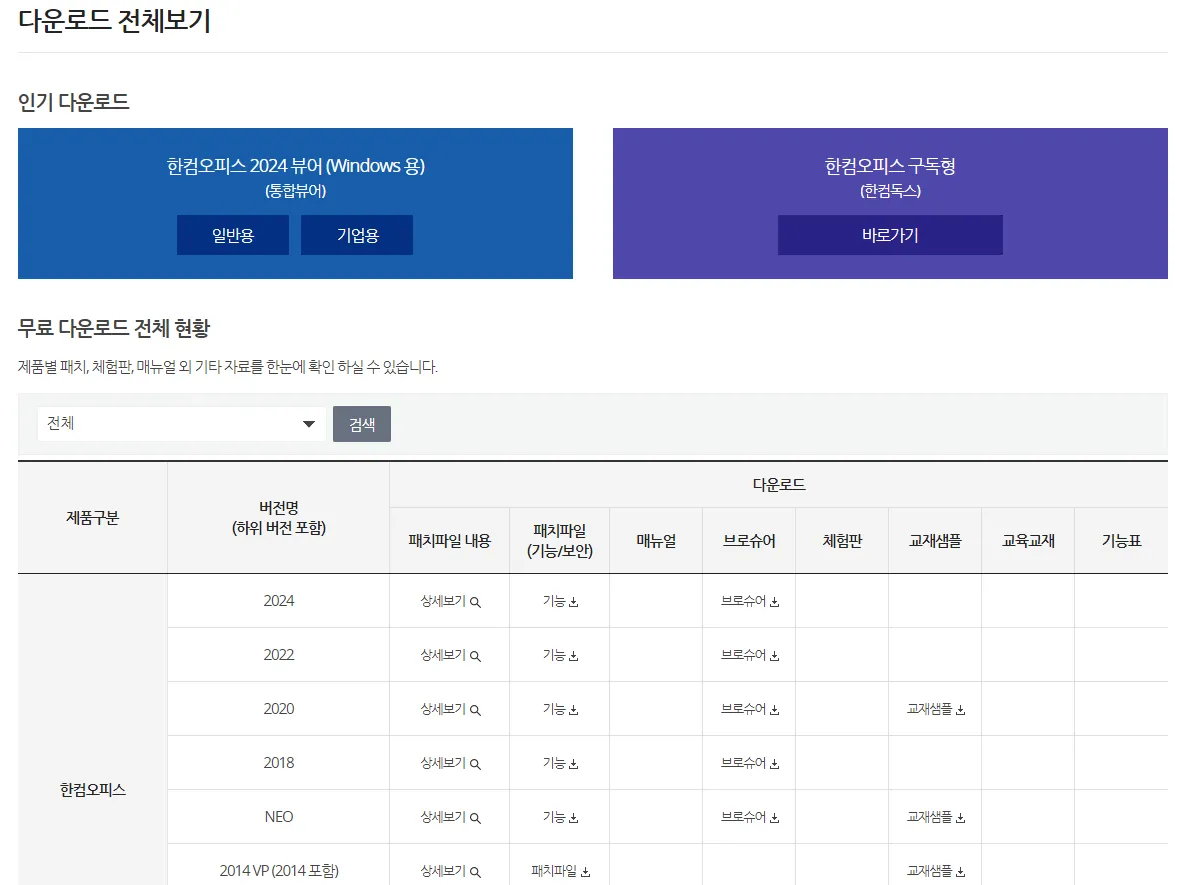This screenshot has width=1180, height=885.
Task: Click the 바로가기 button for 한컴독스
Action: point(889,234)
